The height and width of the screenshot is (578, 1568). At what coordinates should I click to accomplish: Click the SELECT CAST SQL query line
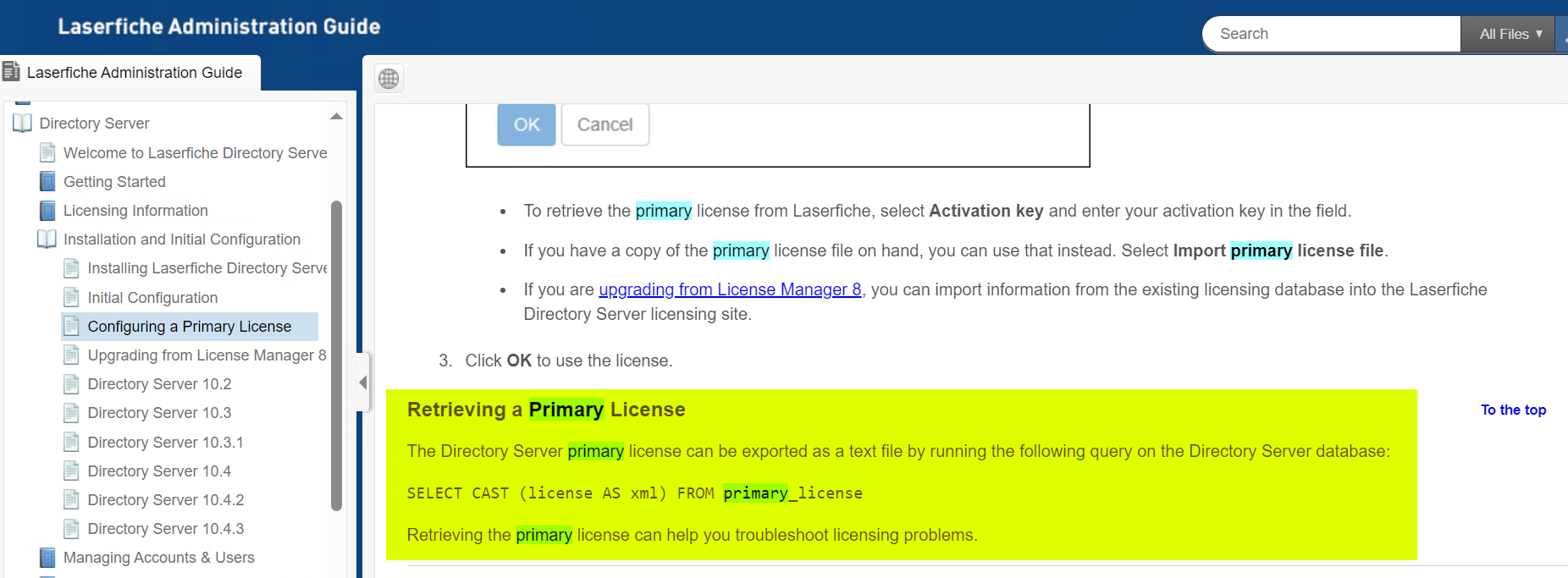pyautogui.click(x=634, y=493)
